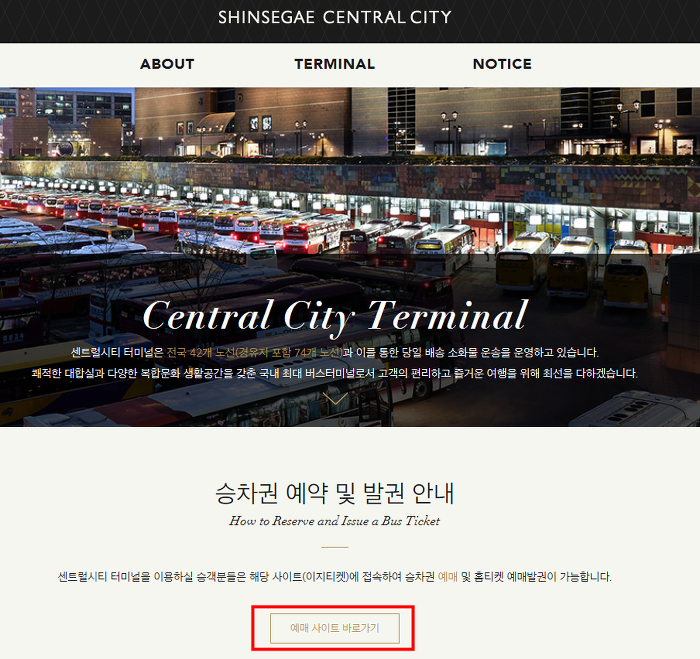This screenshot has height=659, width=700.
Task: Click the SHINSEGAE CENTRAL CITY logo
Action: tap(334, 17)
